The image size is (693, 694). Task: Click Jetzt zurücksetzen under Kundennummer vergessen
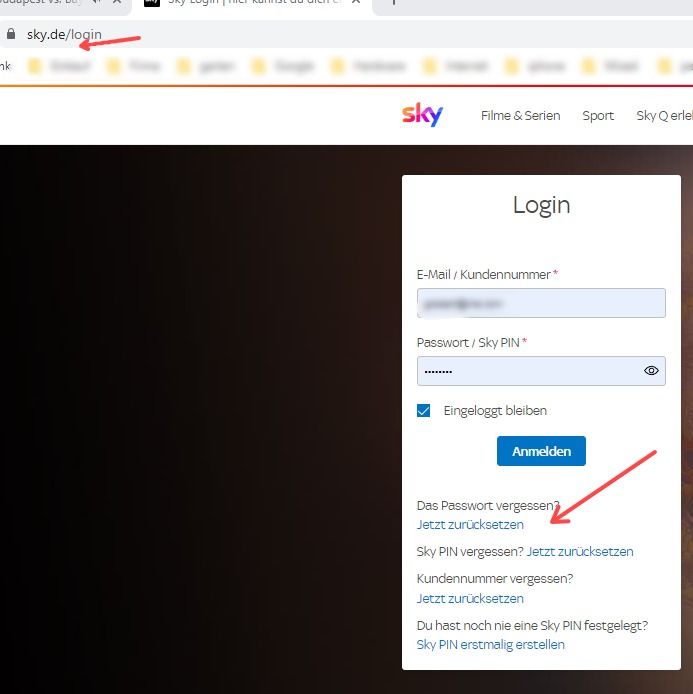(470, 598)
